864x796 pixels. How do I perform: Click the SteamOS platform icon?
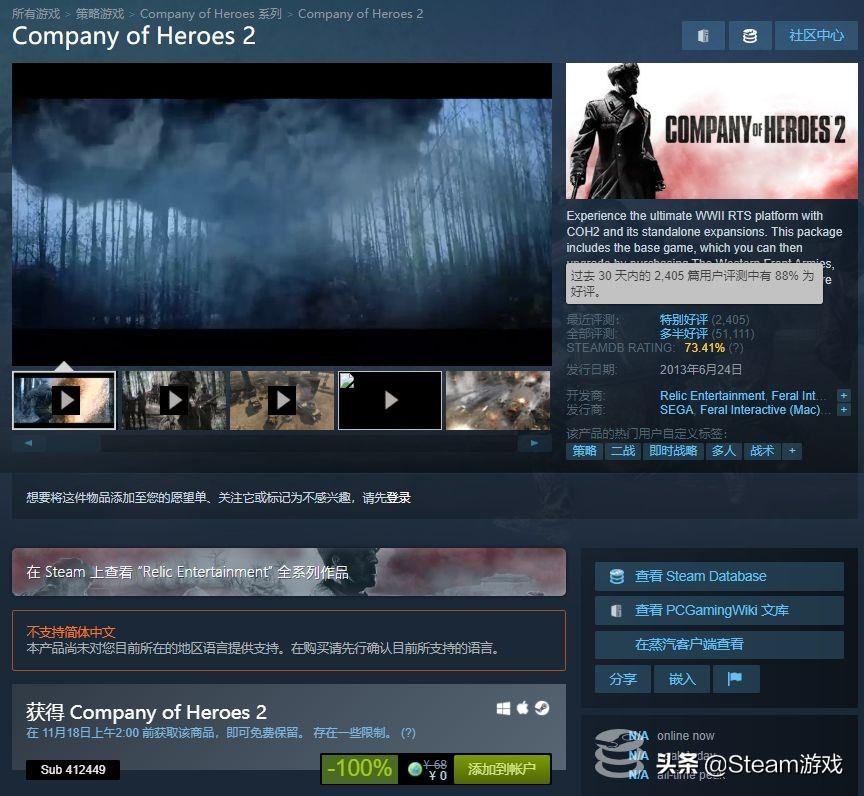point(540,708)
